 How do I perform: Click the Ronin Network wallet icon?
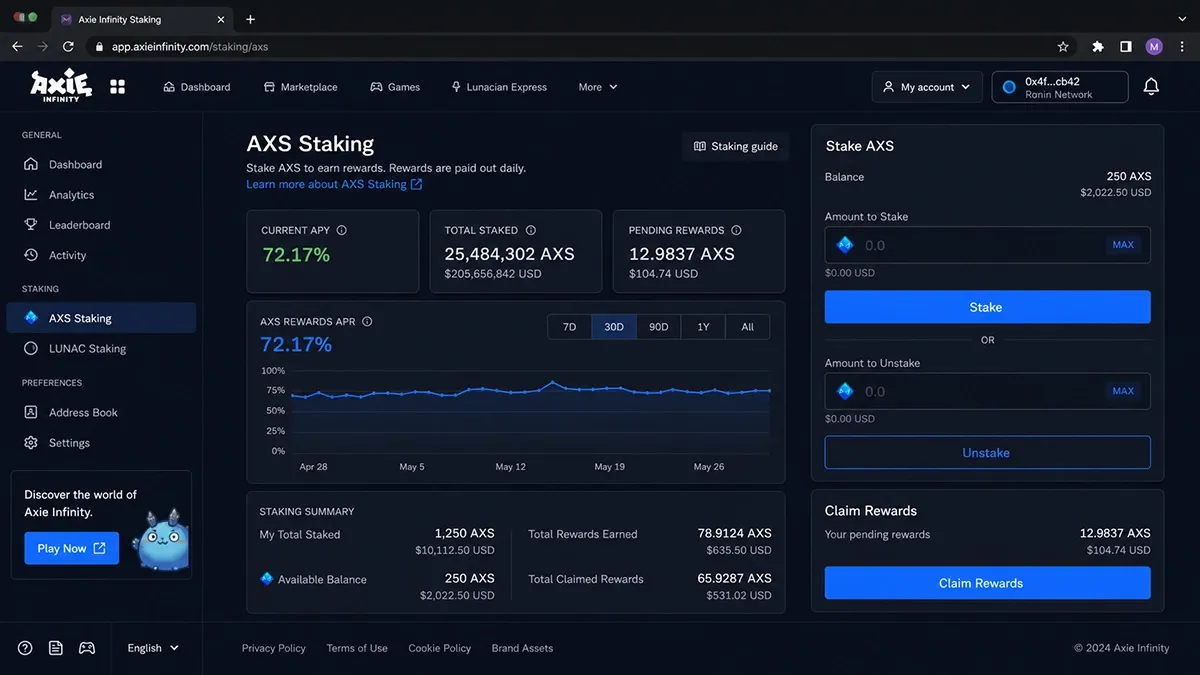click(1009, 87)
